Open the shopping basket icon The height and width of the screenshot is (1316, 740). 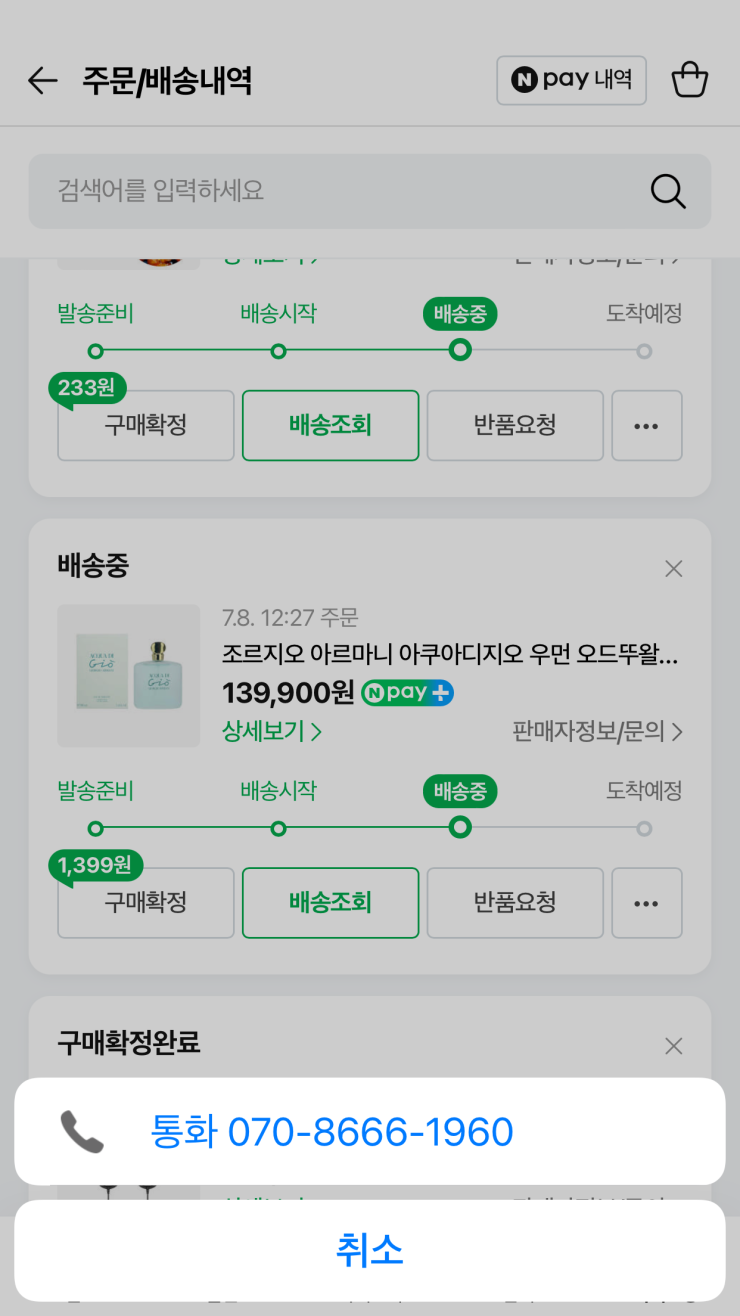(x=690, y=80)
